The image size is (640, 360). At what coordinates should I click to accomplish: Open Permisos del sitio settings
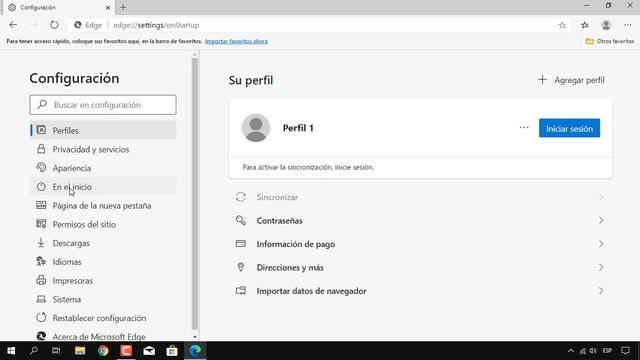click(103, 224)
